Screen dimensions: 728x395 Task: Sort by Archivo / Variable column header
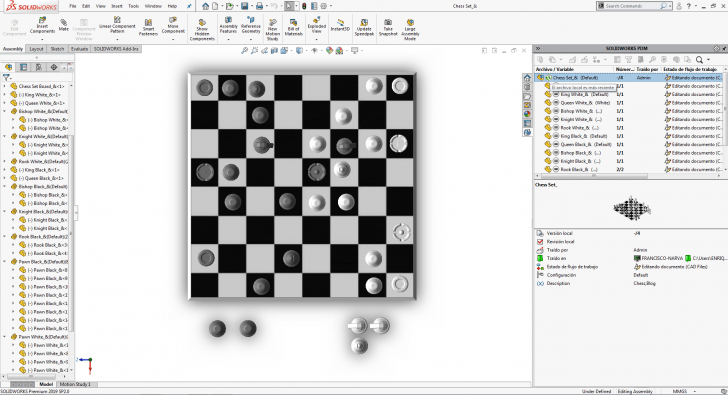[x=555, y=69]
